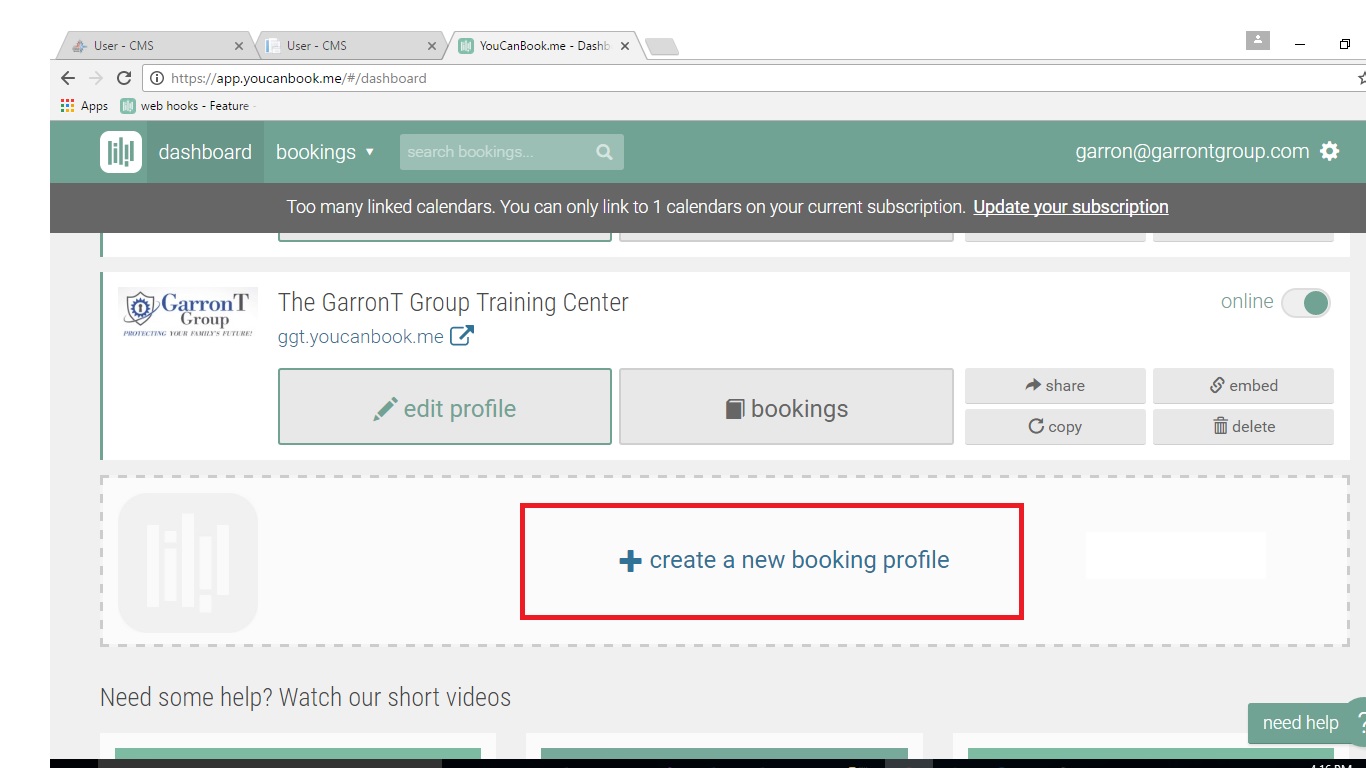Switch to the second User - CMS tab
The height and width of the screenshot is (768, 1366).
pos(347,46)
